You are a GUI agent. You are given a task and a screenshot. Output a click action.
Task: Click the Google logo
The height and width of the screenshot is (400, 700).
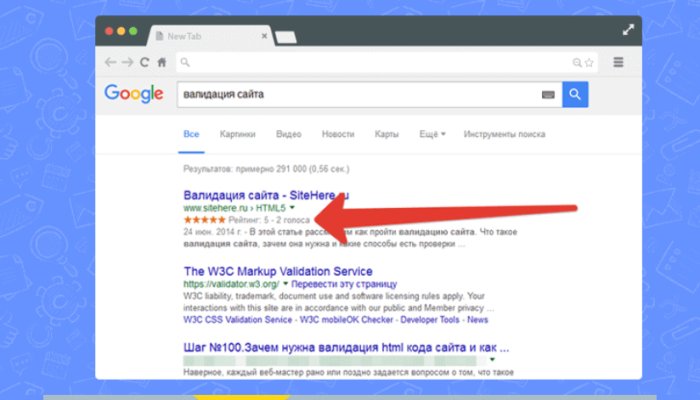coord(133,94)
